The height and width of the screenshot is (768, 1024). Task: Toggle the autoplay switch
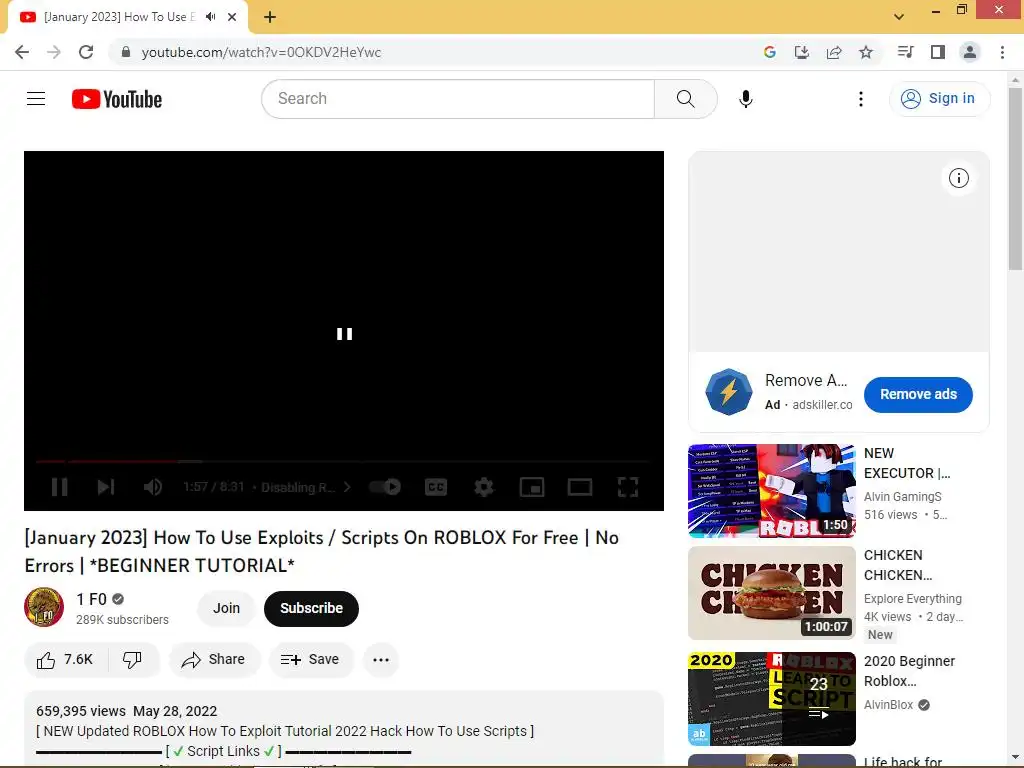(x=385, y=487)
